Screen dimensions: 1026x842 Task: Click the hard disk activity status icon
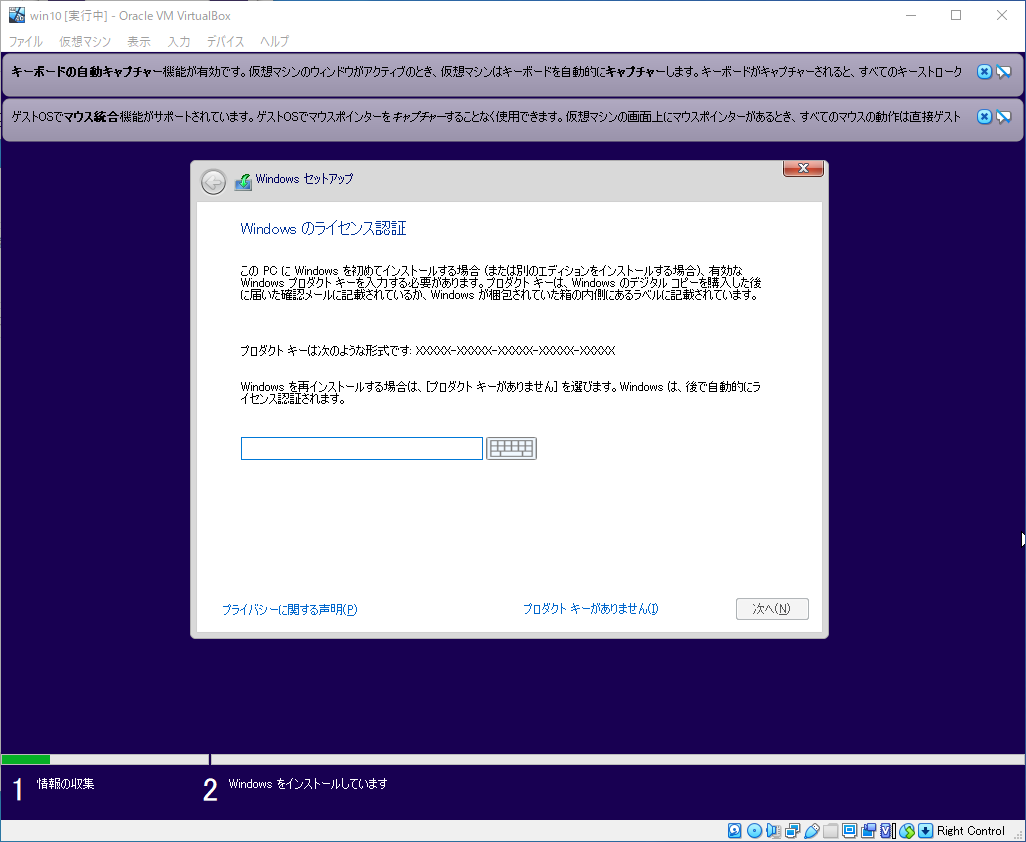(734, 831)
